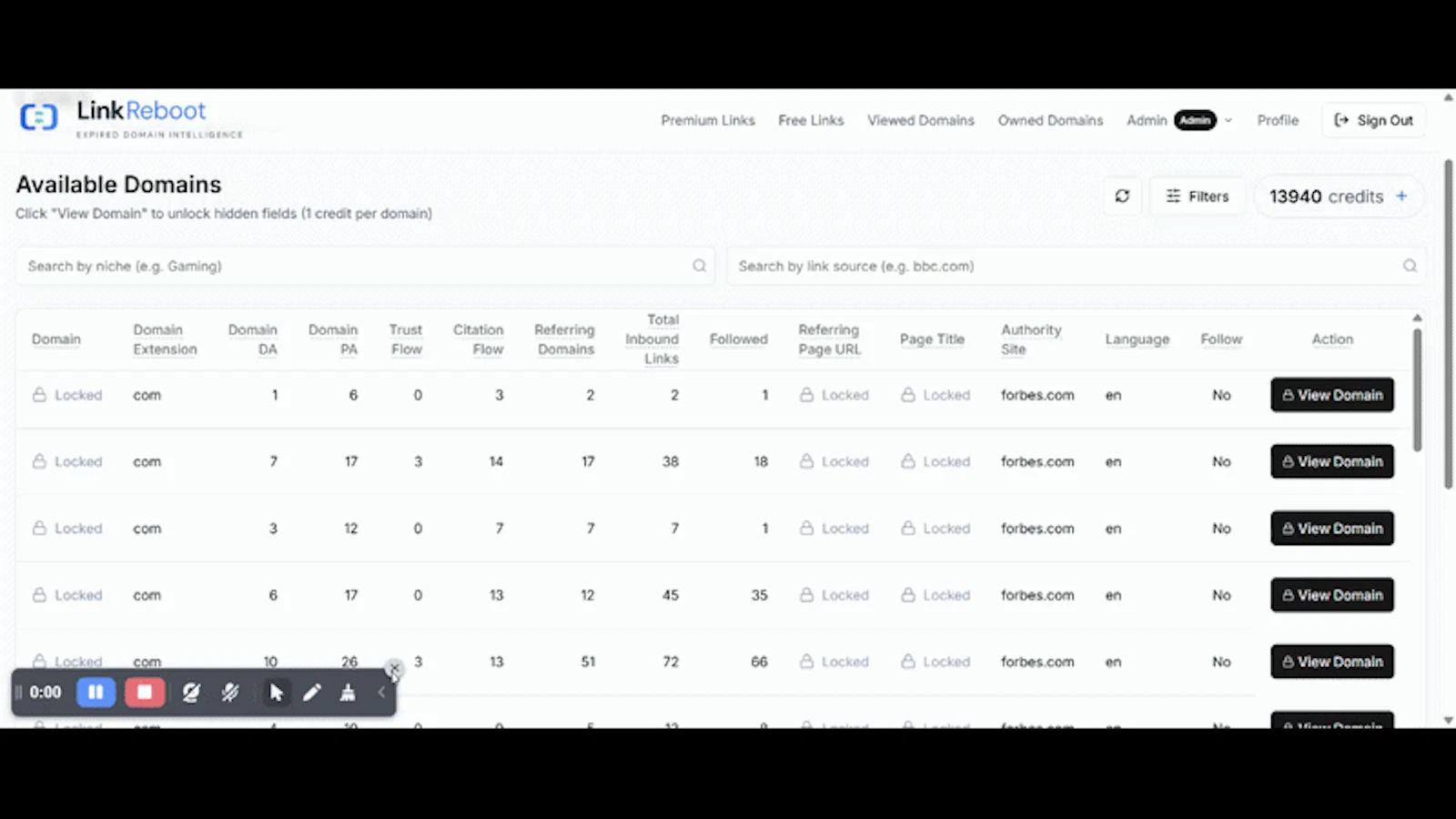Image resolution: width=1456 pixels, height=819 pixels.
Task: Close the recording toolbar
Action: [x=393, y=669]
